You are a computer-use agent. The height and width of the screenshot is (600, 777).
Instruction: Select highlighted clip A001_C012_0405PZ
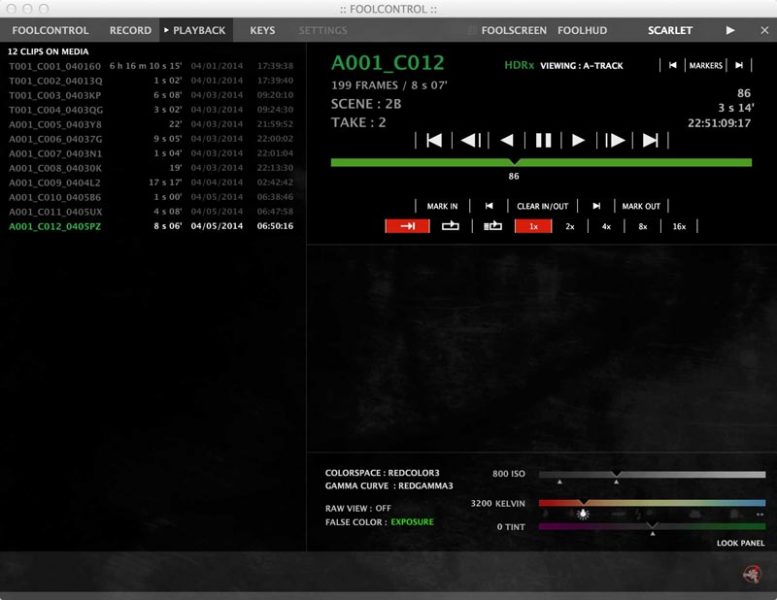click(151, 226)
